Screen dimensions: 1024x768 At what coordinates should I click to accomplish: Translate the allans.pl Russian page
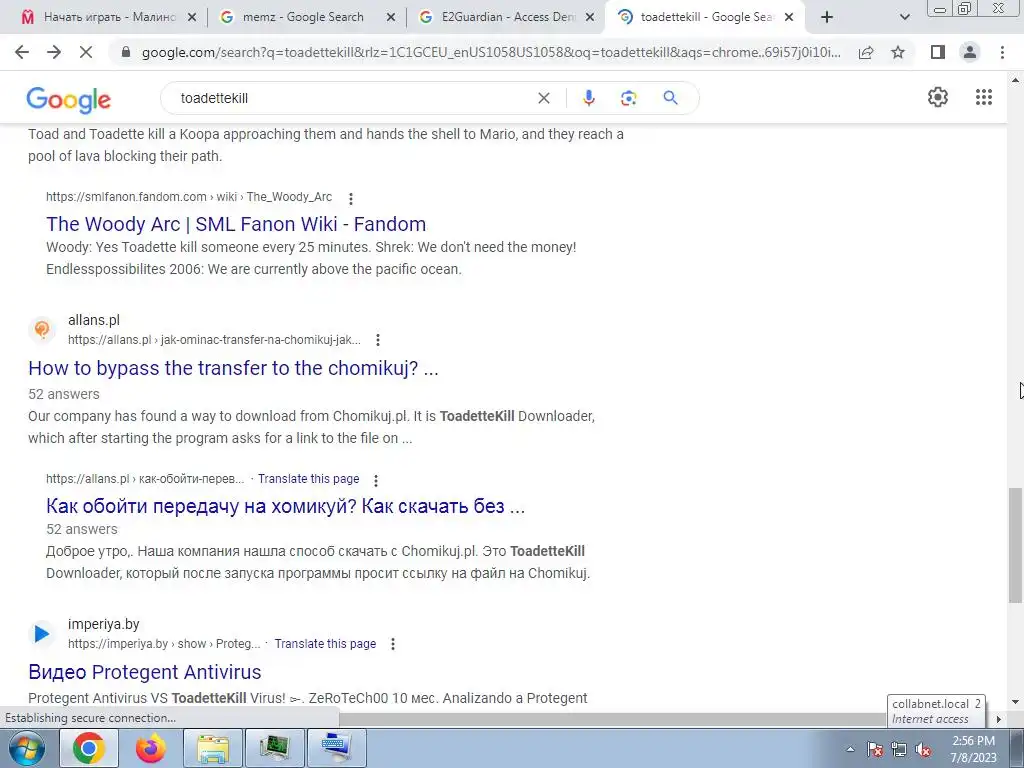308,479
